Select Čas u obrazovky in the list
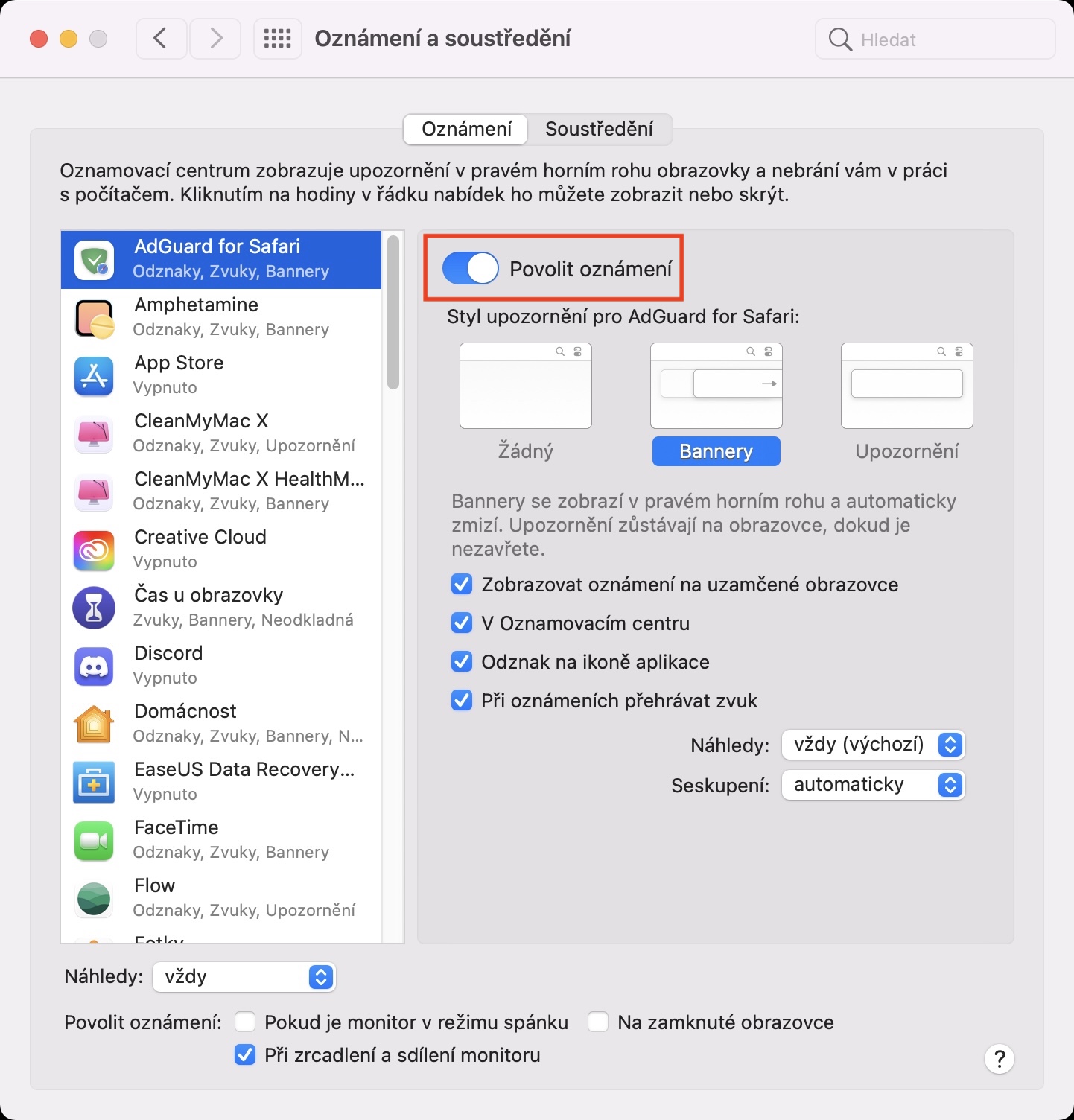Screen dimensions: 1074x1120 click(221, 608)
